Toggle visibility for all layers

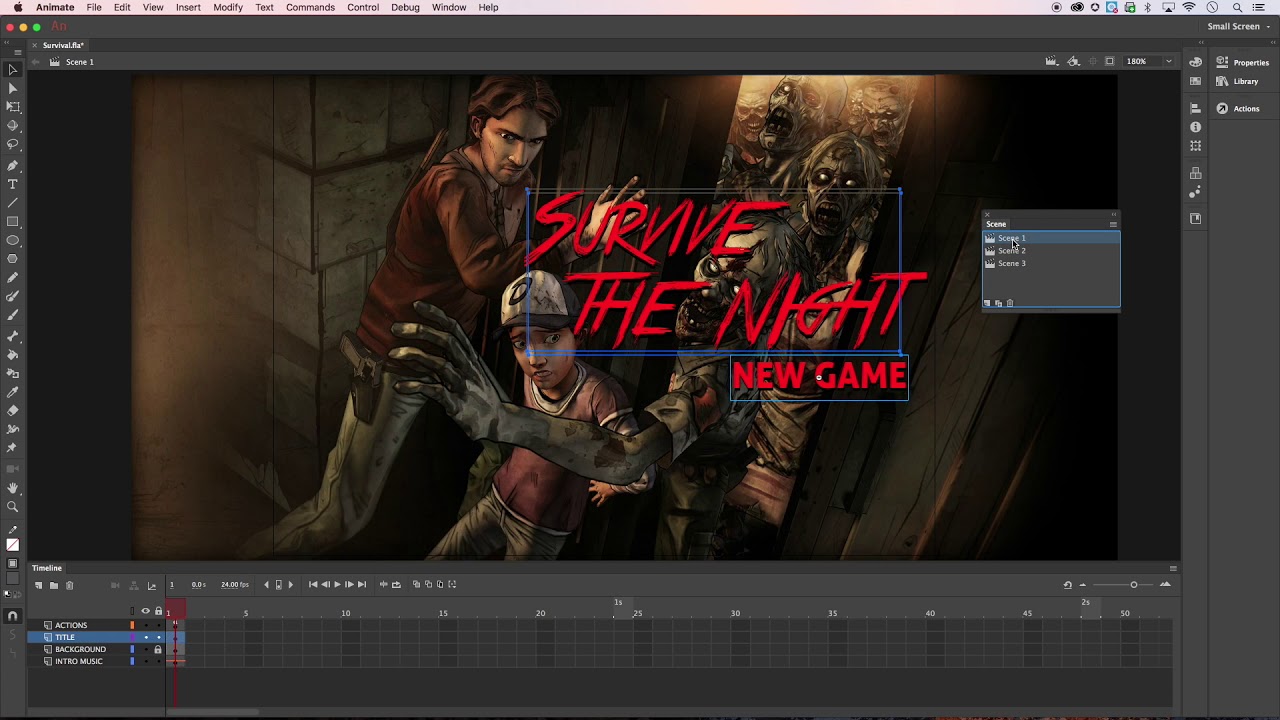pos(145,611)
